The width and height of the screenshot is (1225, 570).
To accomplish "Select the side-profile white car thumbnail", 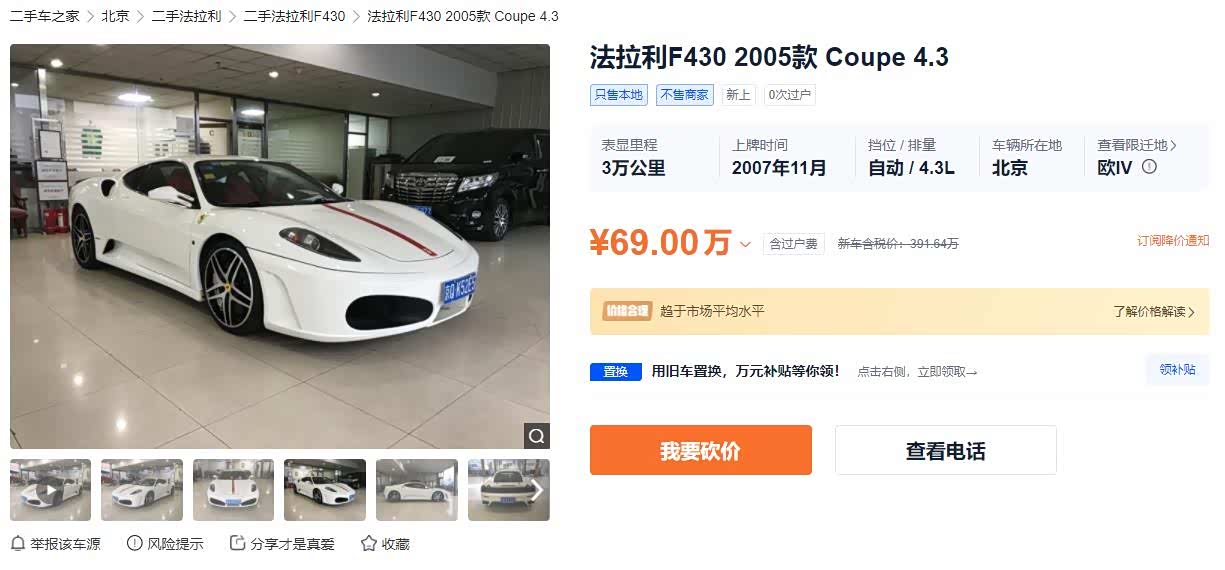I will (417, 490).
